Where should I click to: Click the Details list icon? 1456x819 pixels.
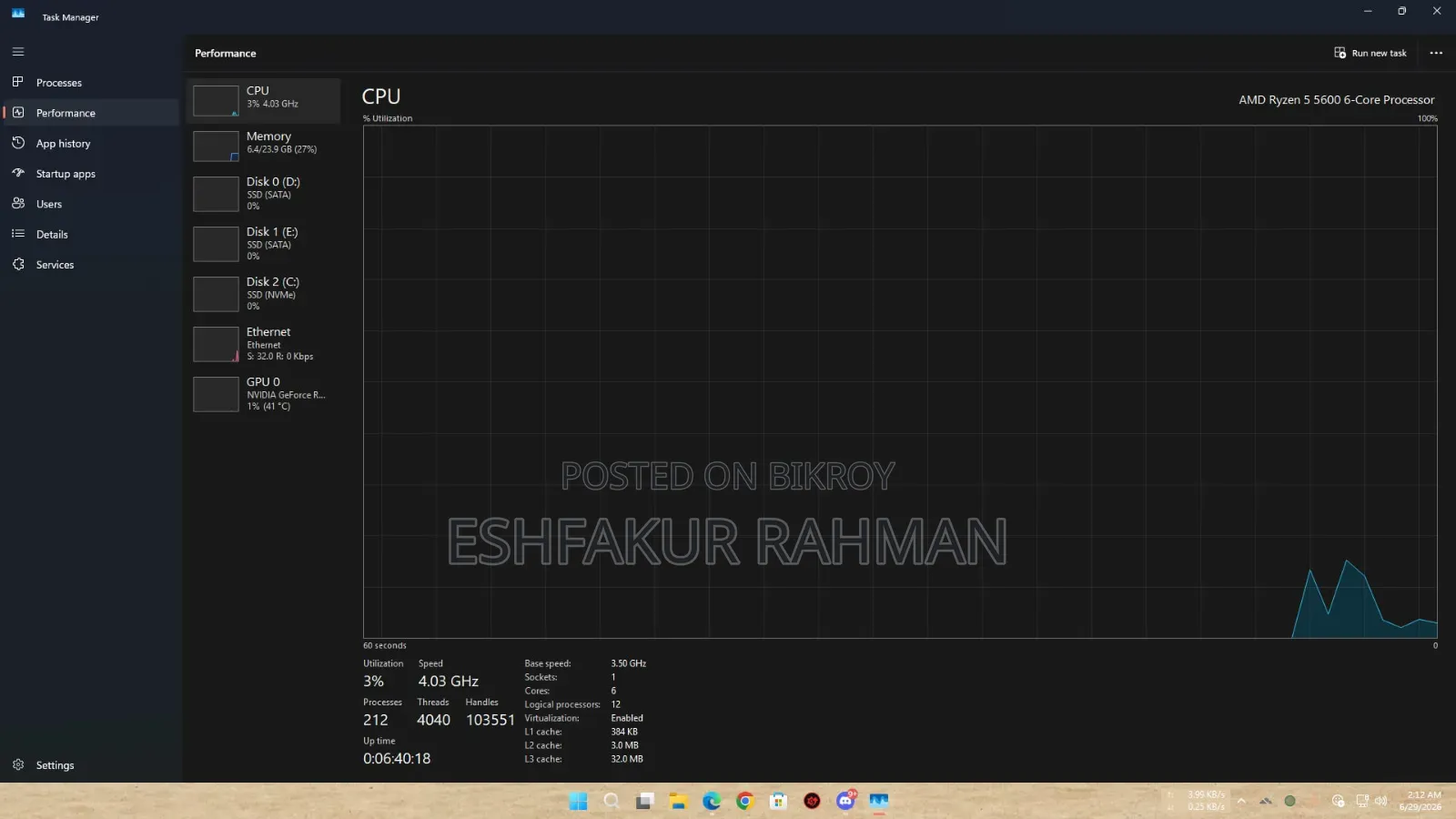click(x=18, y=234)
